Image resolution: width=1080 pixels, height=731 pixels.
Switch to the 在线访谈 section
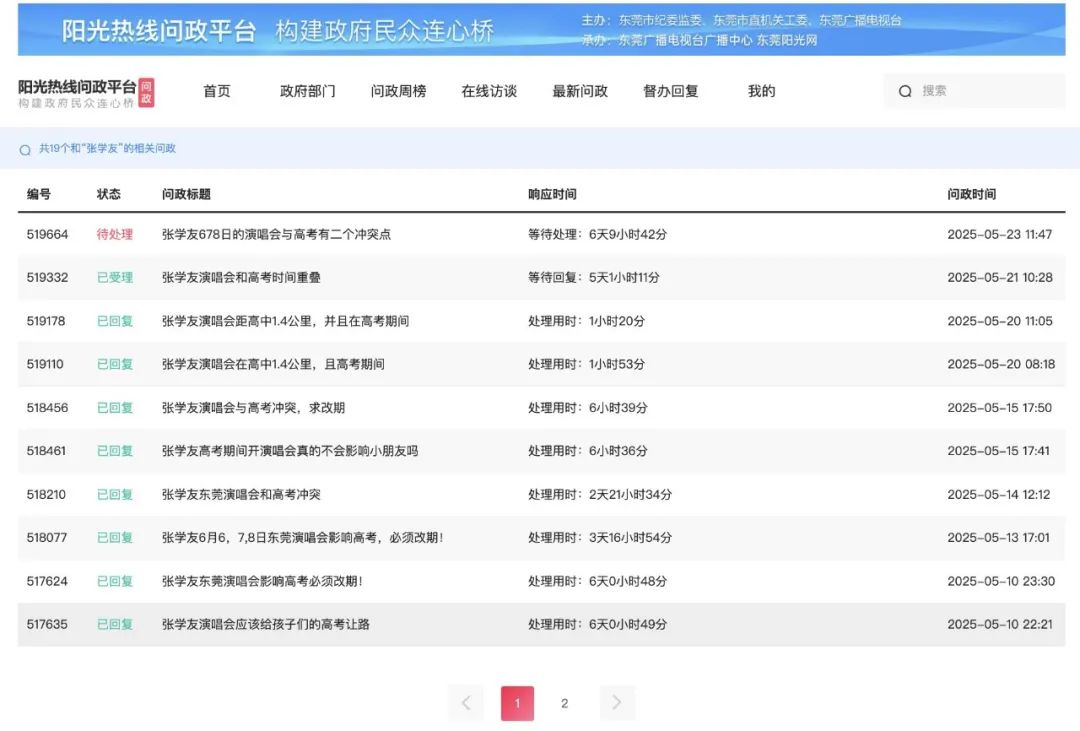coord(487,90)
